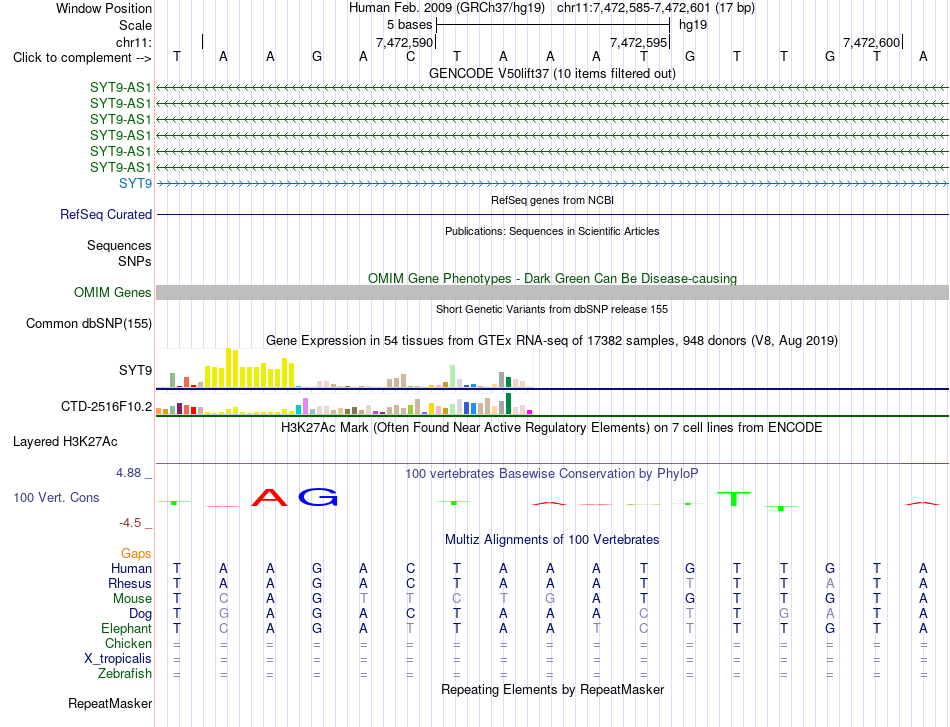Click the 7,472,600 position marker
This screenshot has width=950, height=727.
872,42
